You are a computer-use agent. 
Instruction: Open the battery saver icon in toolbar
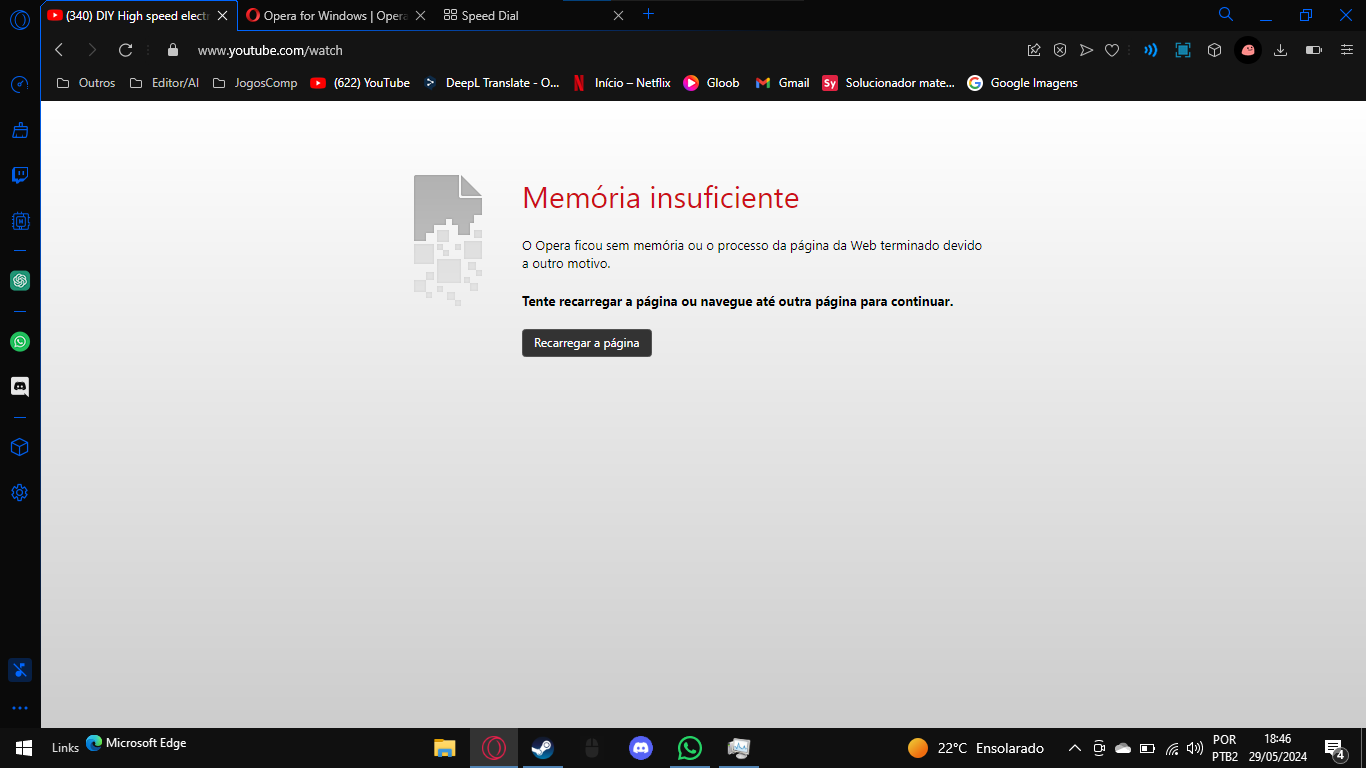(x=1314, y=50)
